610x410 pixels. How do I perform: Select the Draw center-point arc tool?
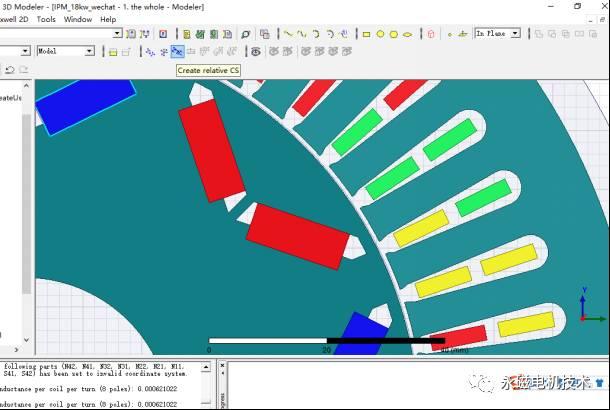pos(330,34)
